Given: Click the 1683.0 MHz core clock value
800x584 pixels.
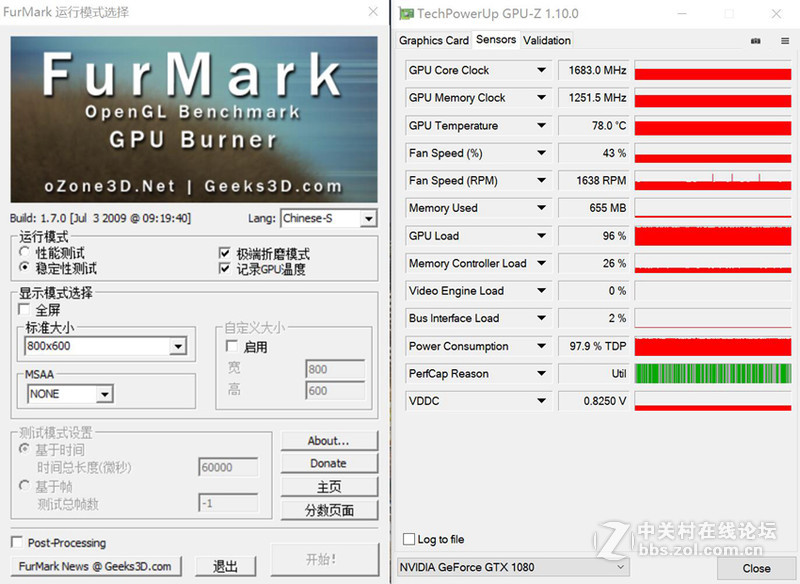Looking at the screenshot, I should pyautogui.click(x=594, y=70).
